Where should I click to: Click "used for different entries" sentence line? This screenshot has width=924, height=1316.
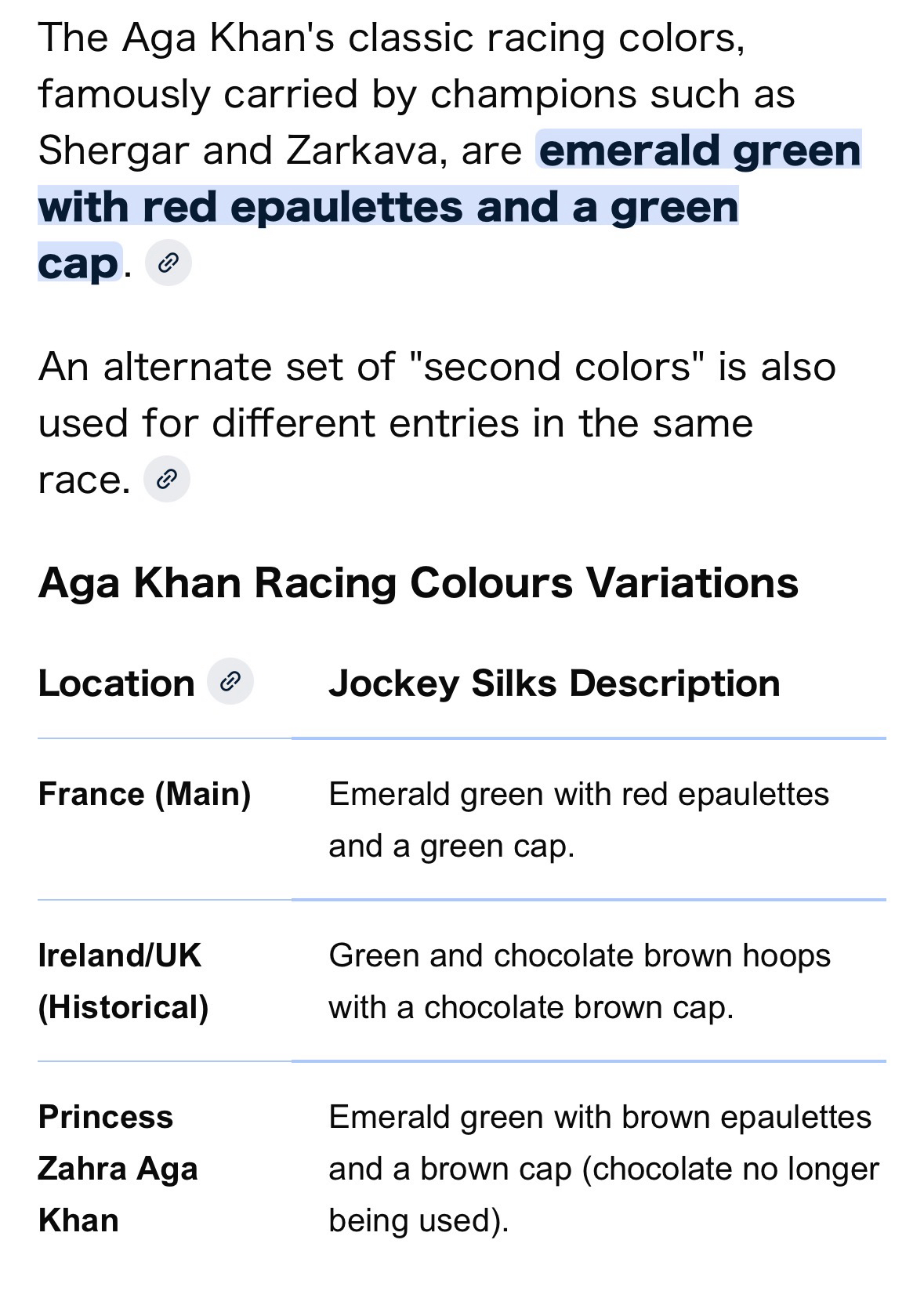[395, 423]
